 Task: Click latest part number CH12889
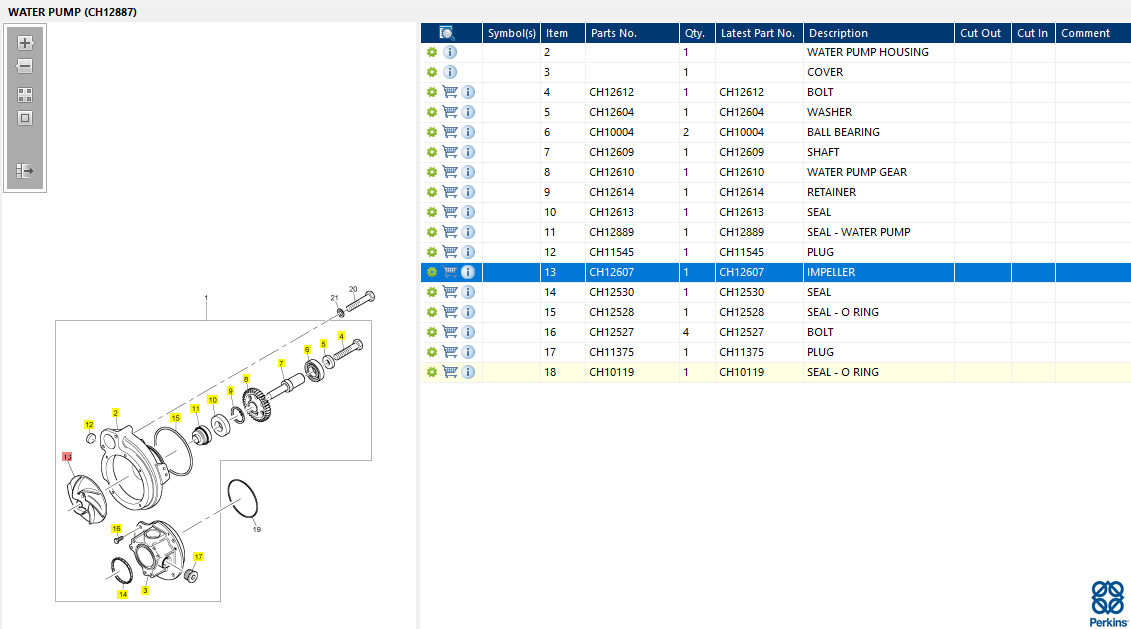pyautogui.click(x=741, y=232)
